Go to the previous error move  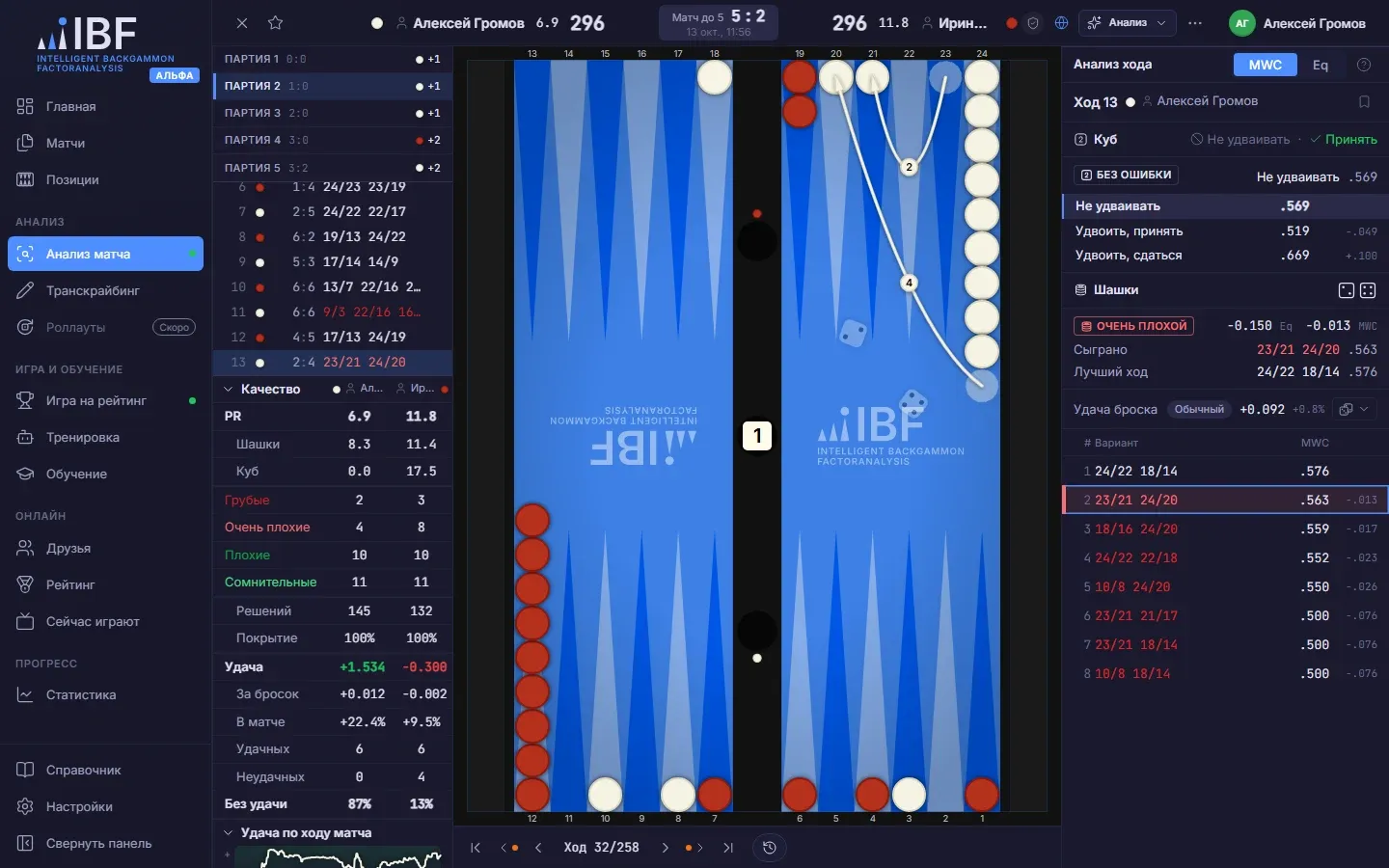[x=508, y=848]
